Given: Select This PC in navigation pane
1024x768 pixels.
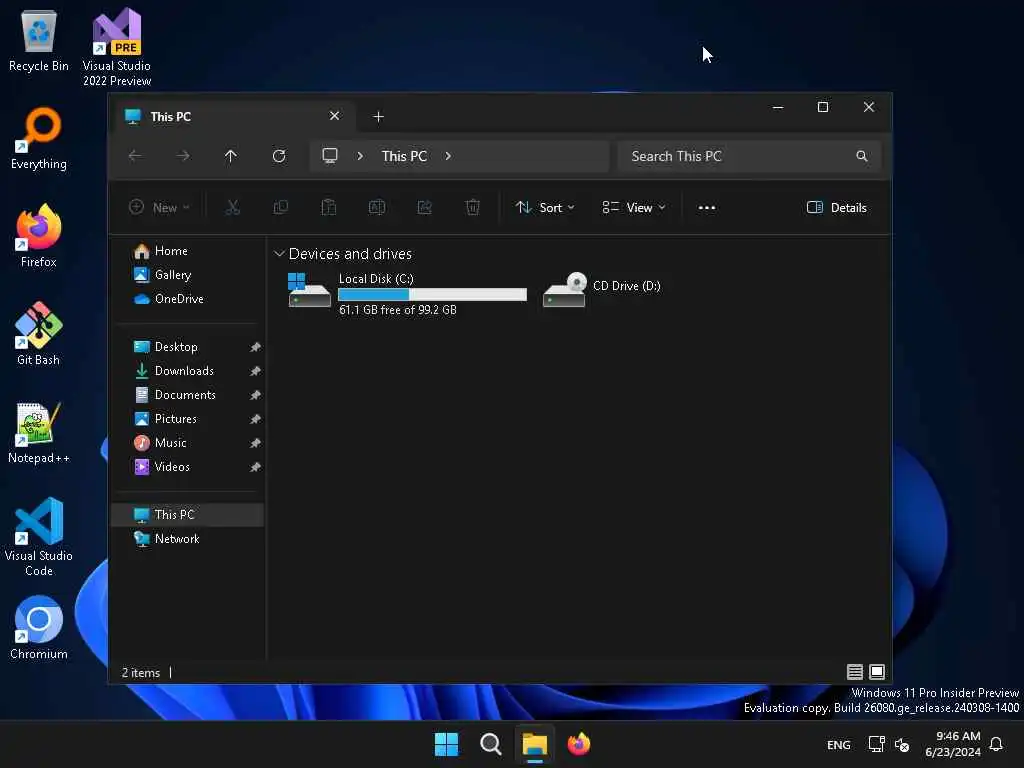Looking at the screenshot, I should point(189,515).
